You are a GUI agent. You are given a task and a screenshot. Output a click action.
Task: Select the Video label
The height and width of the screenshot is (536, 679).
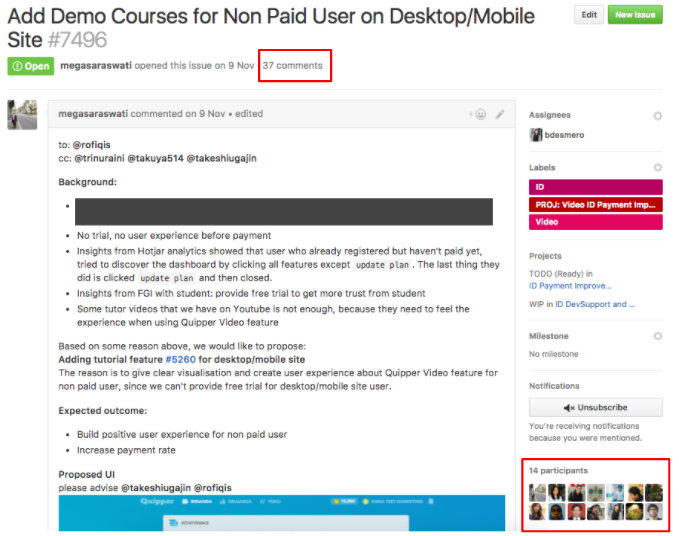click(595, 222)
